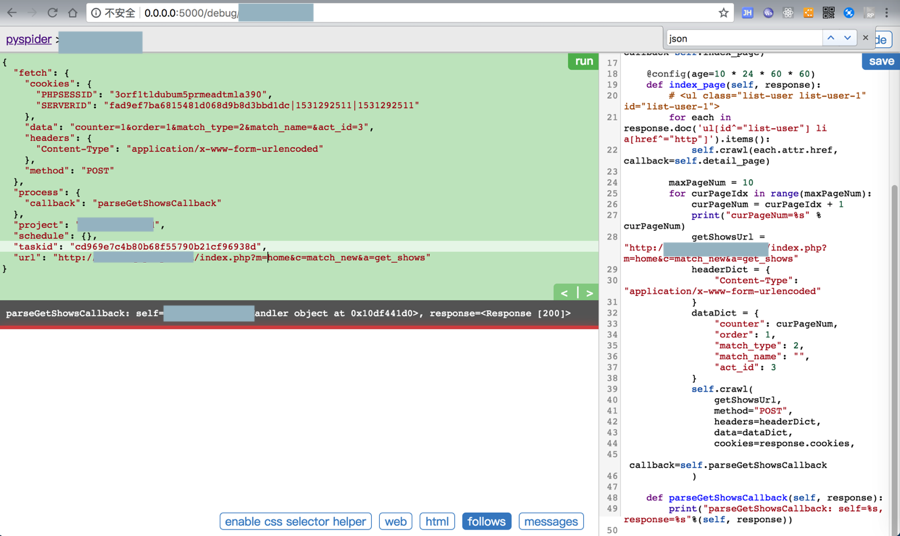Go to the browser home page icon
The image size is (900, 536).
[x=73, y=13]
